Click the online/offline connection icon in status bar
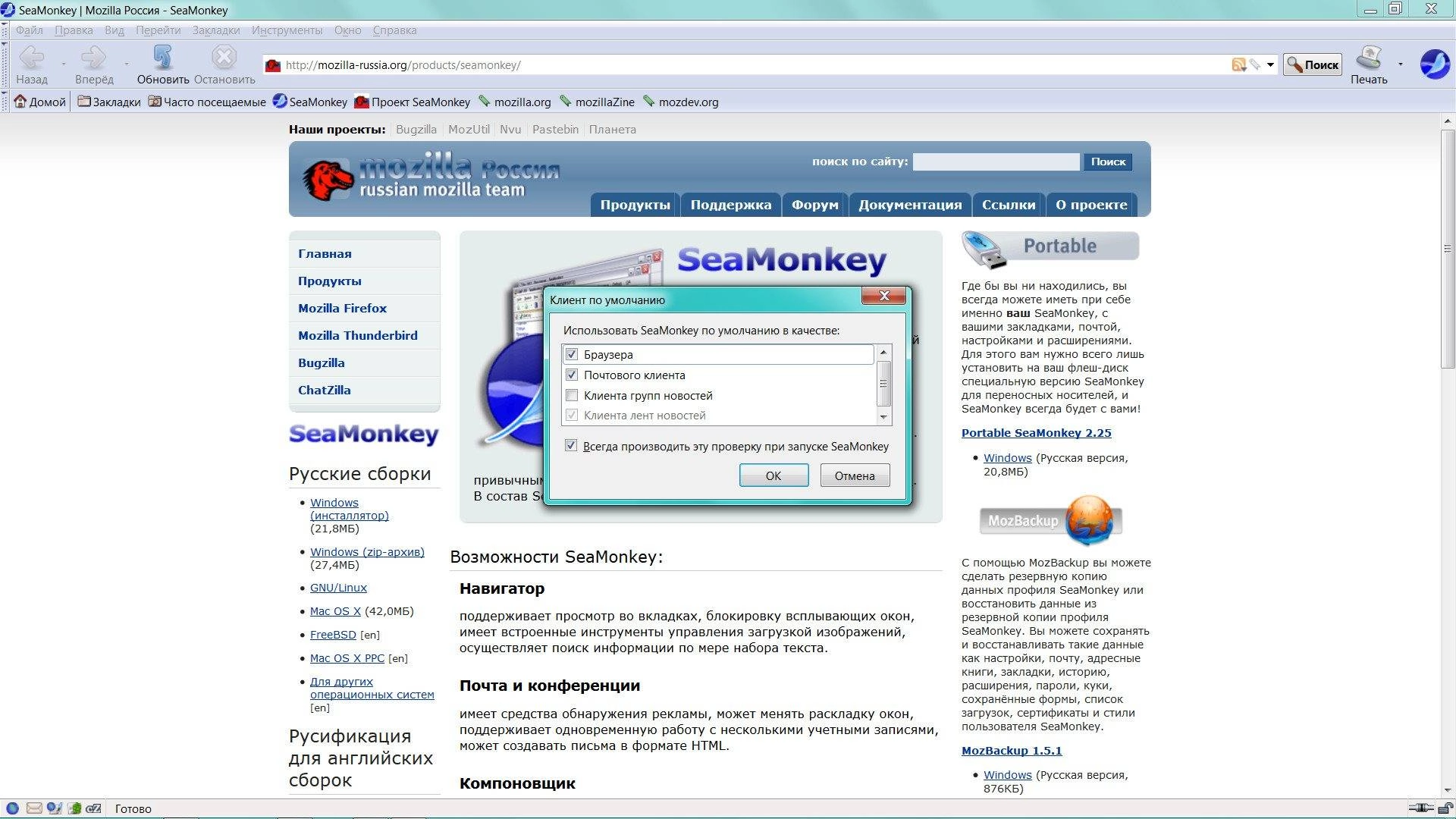The width and height of the screenshot is (1456, 819). coord(1421,808)
